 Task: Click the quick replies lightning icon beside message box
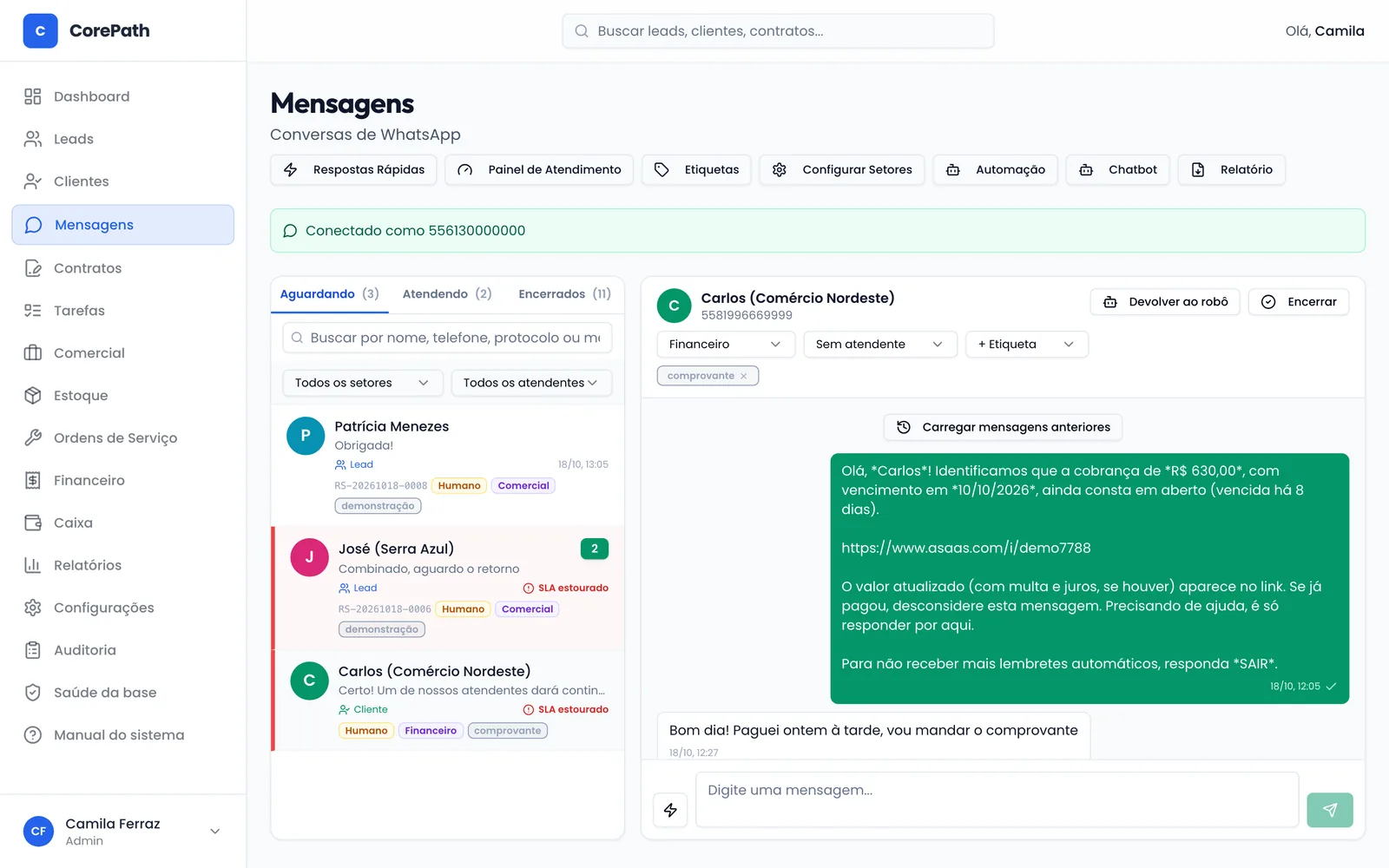[x=670, y=810]
